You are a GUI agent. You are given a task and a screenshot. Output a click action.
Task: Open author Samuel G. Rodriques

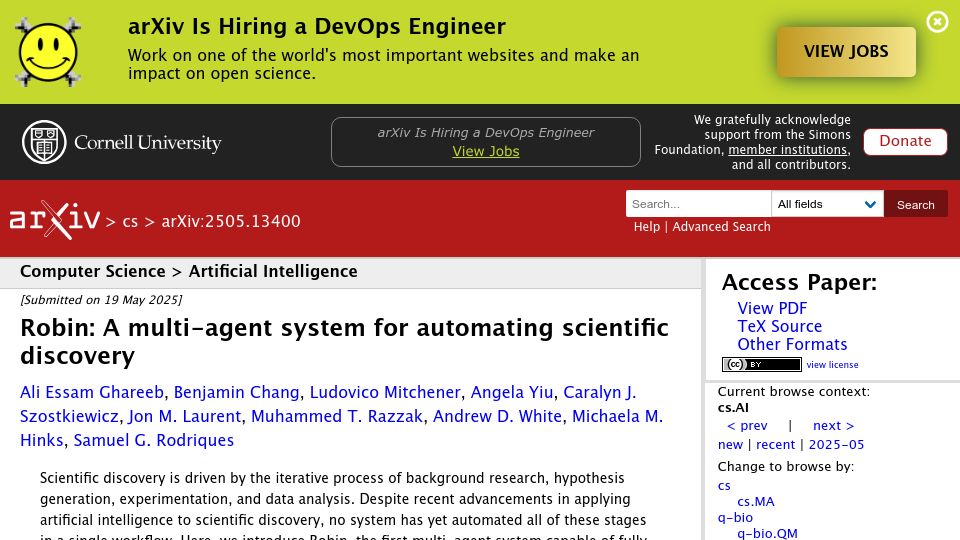tap(154, 440)
